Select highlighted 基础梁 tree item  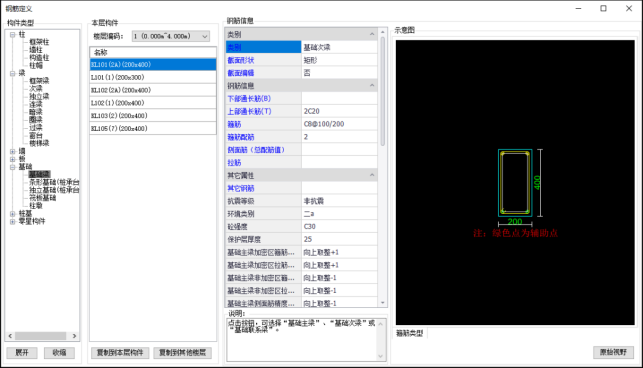(39, 174)
